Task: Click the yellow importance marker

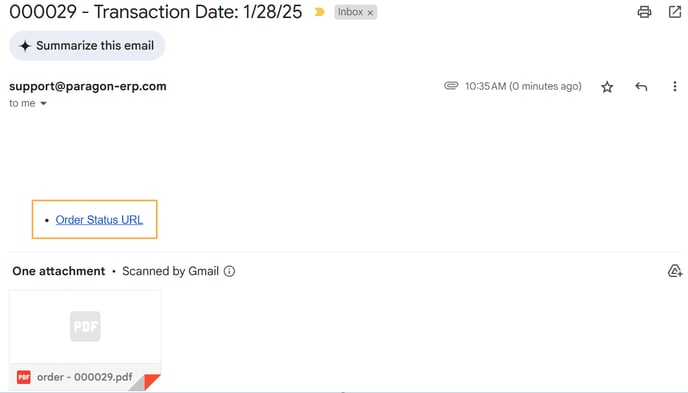Action: 319,12
